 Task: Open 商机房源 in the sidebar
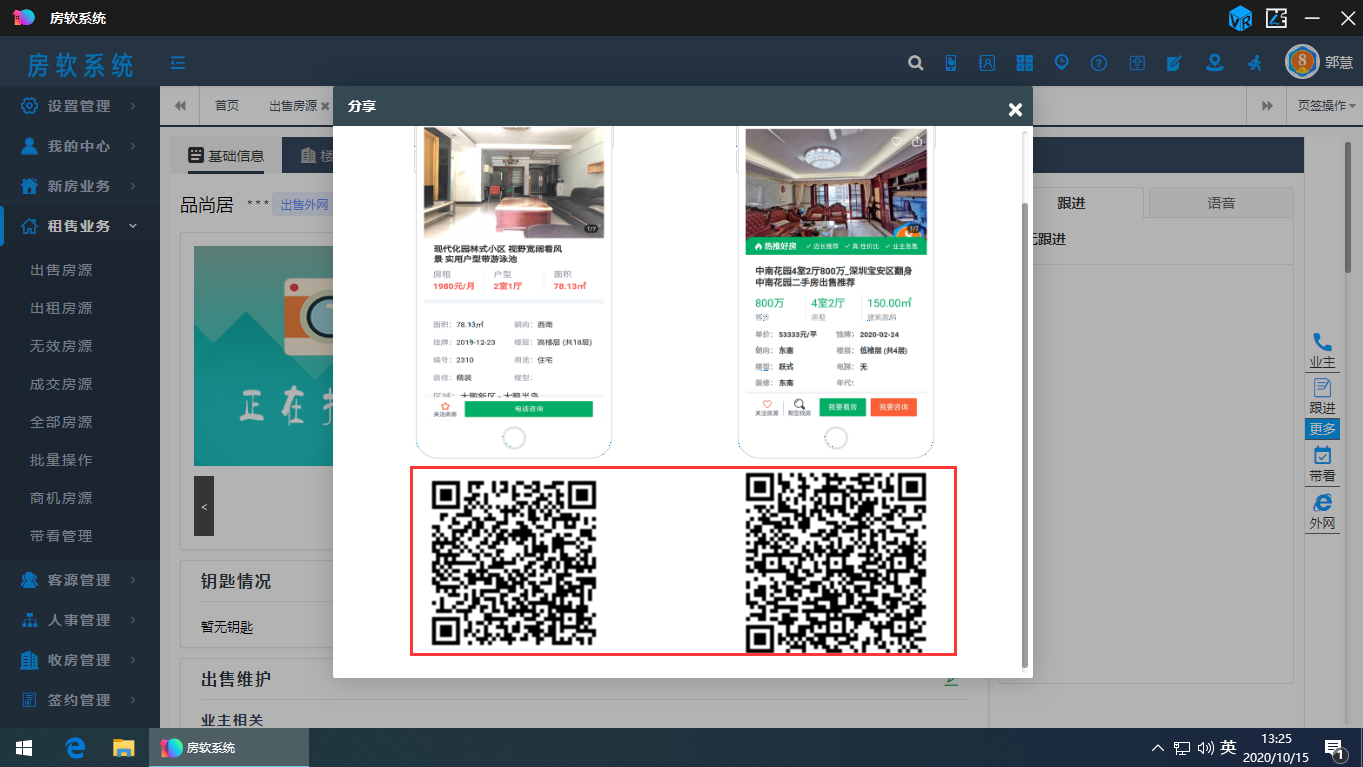tap(61, 498)
